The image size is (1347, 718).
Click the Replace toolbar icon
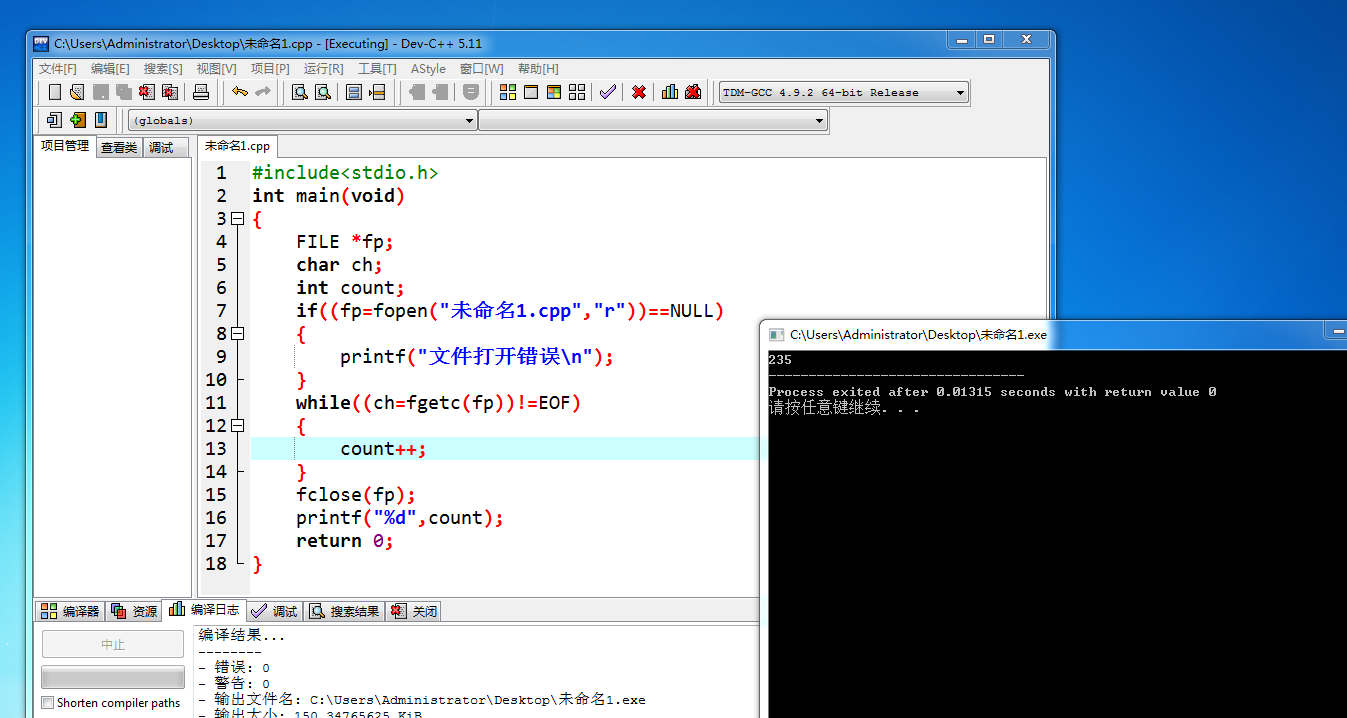point(323,92)
